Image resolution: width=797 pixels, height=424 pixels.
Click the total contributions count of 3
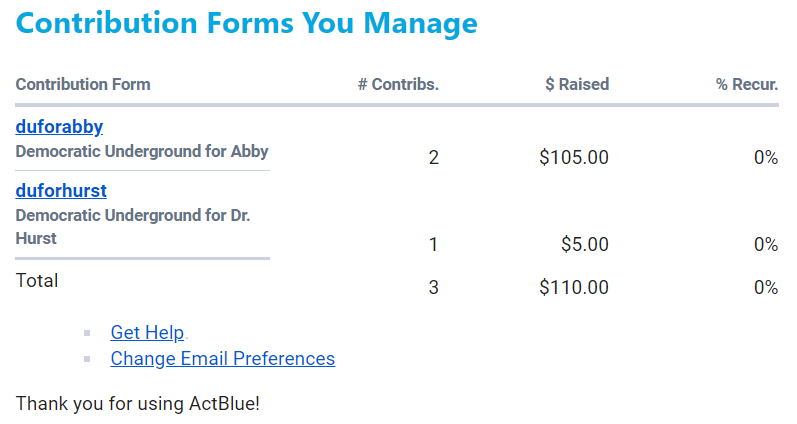coord(433,288)
